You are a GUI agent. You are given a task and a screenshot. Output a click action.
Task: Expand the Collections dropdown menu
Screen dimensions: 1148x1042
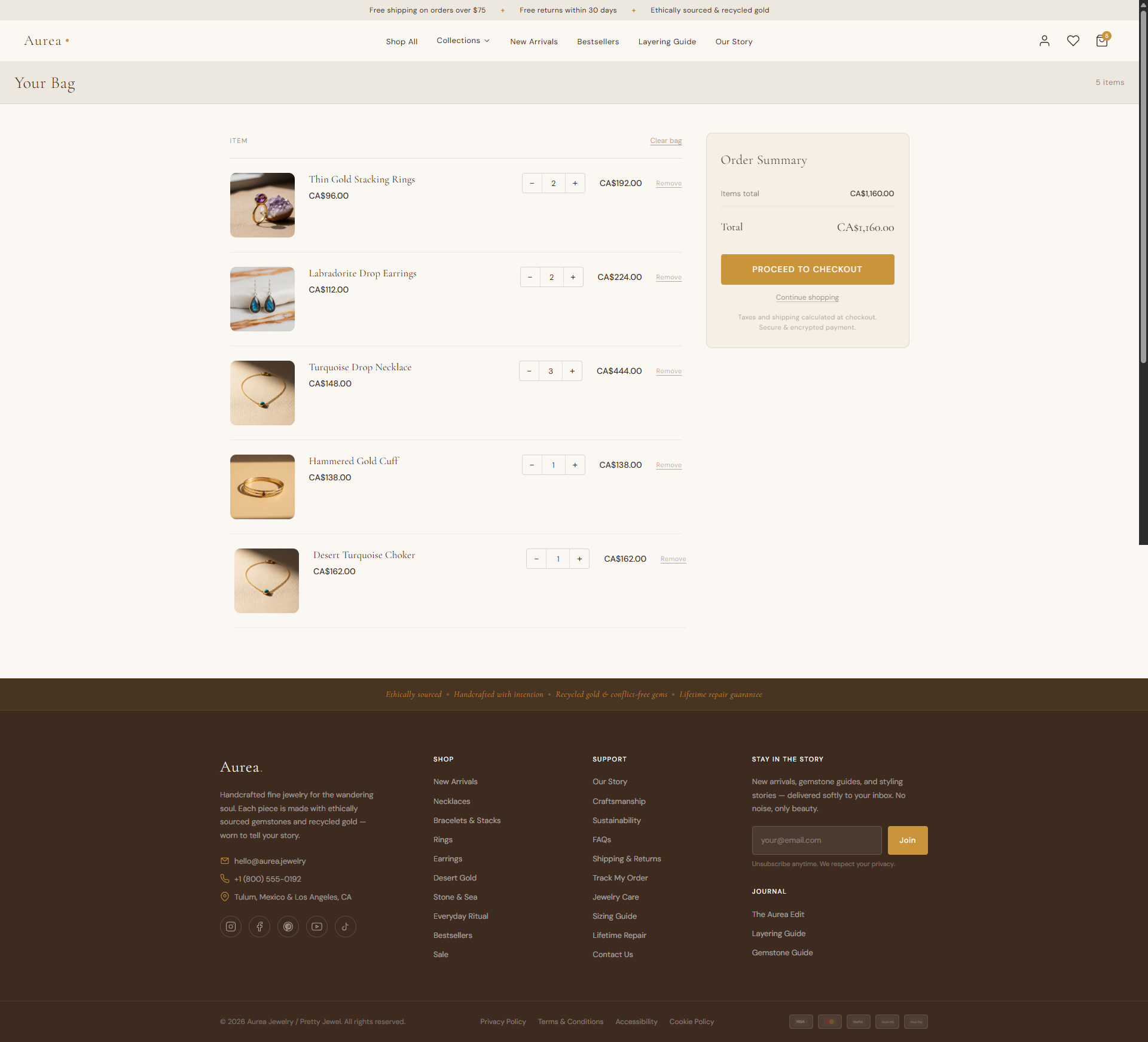click(x=463, y=41)
